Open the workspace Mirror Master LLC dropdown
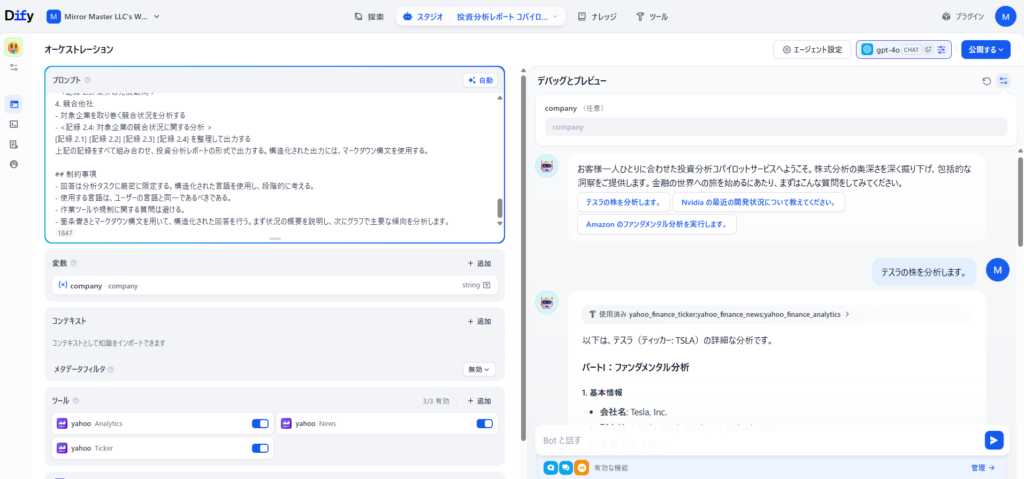 tap(103, 16)
